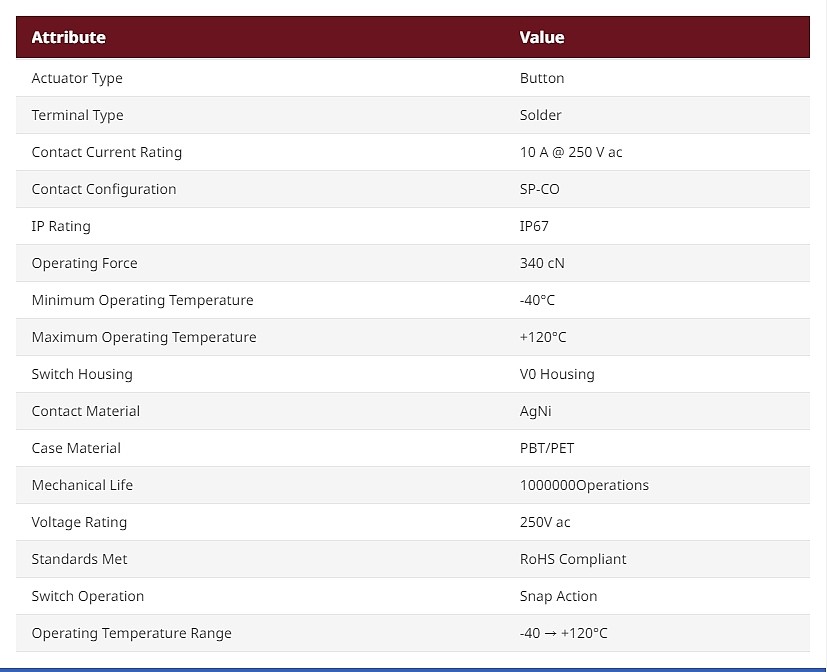Click the Terminal Type attribute label
Screen dimensions: 827x672
(78, 116)
